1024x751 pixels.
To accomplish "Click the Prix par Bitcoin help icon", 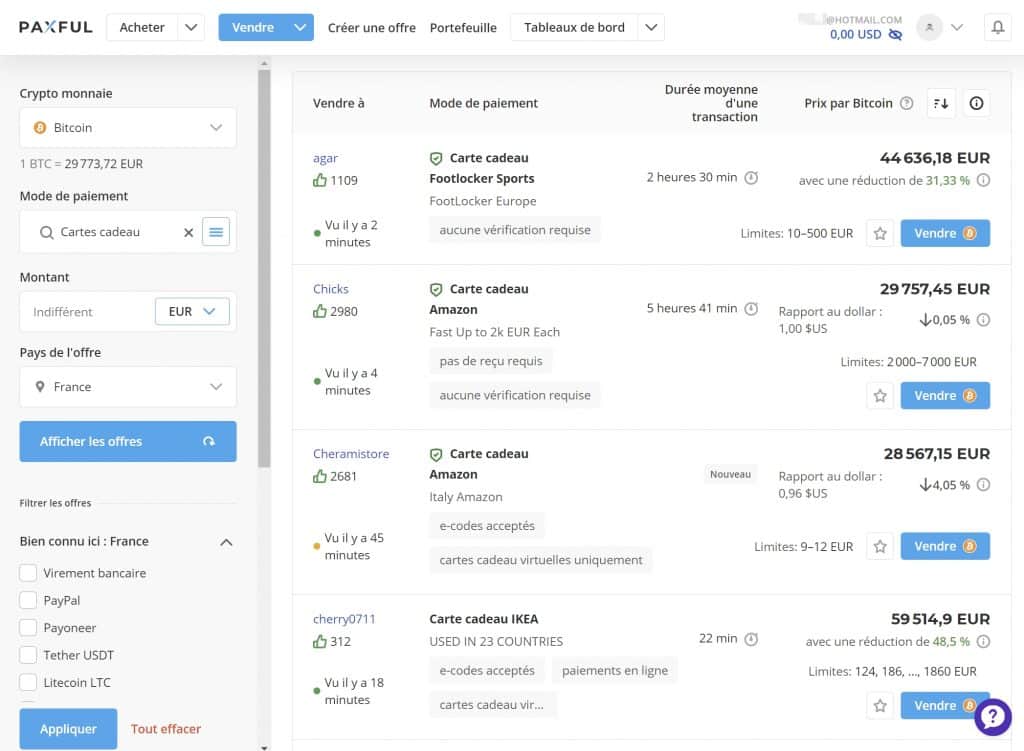I will (x=906, y=103).
